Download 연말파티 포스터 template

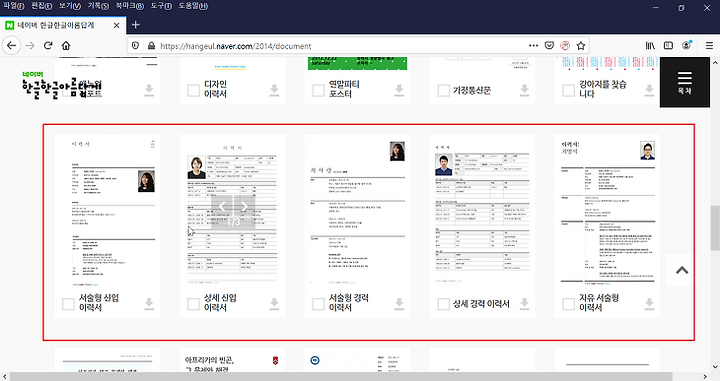click(x=399, y=90)
